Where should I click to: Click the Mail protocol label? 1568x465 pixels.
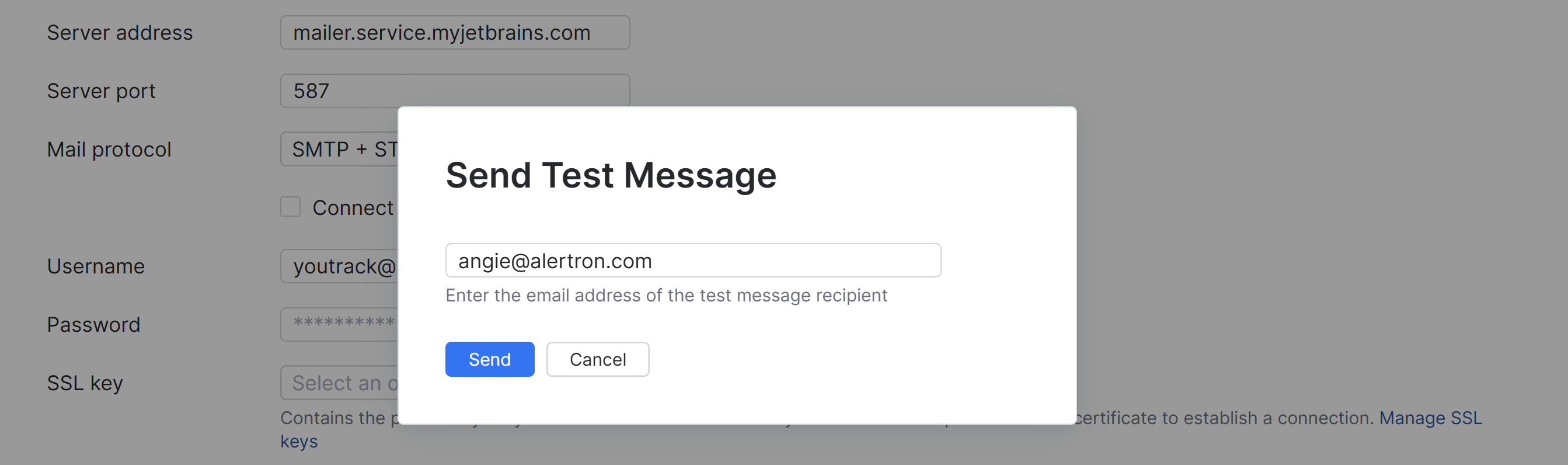(x=109, y=150)
